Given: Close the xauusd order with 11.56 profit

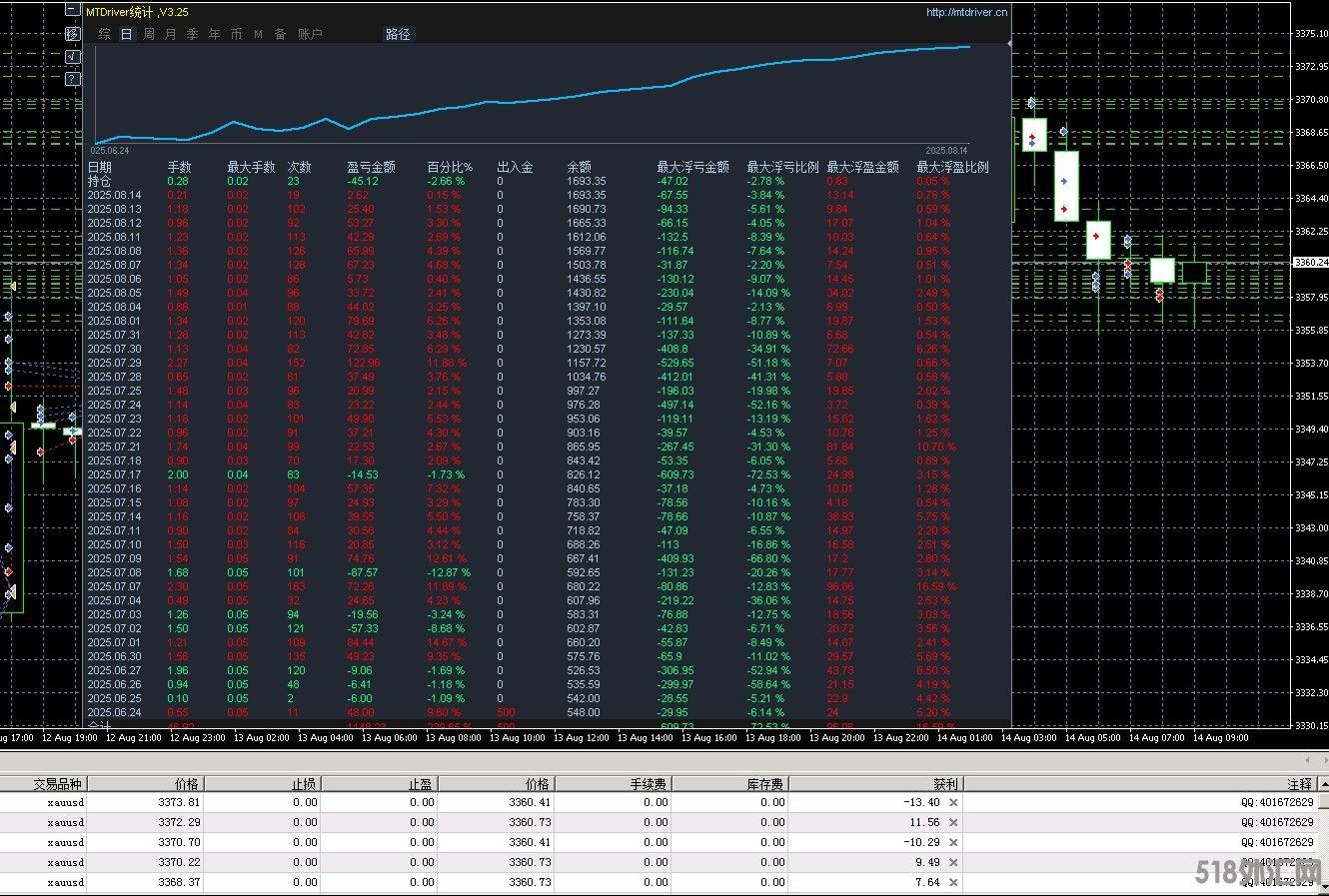Looking at the screenshot, I should pos(953,822).
